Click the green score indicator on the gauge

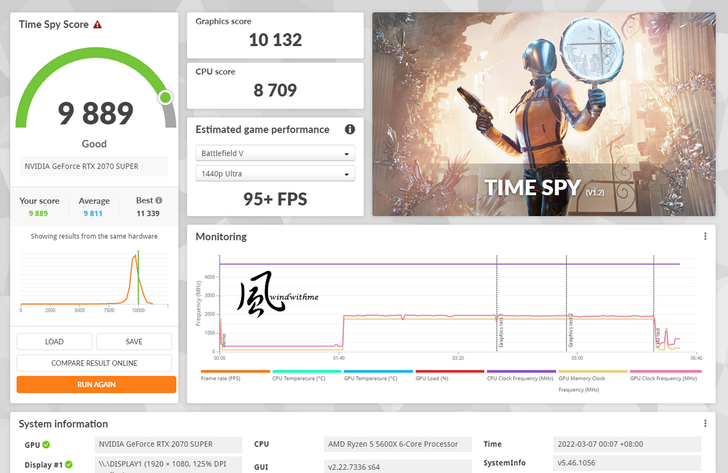coord(165,97)
